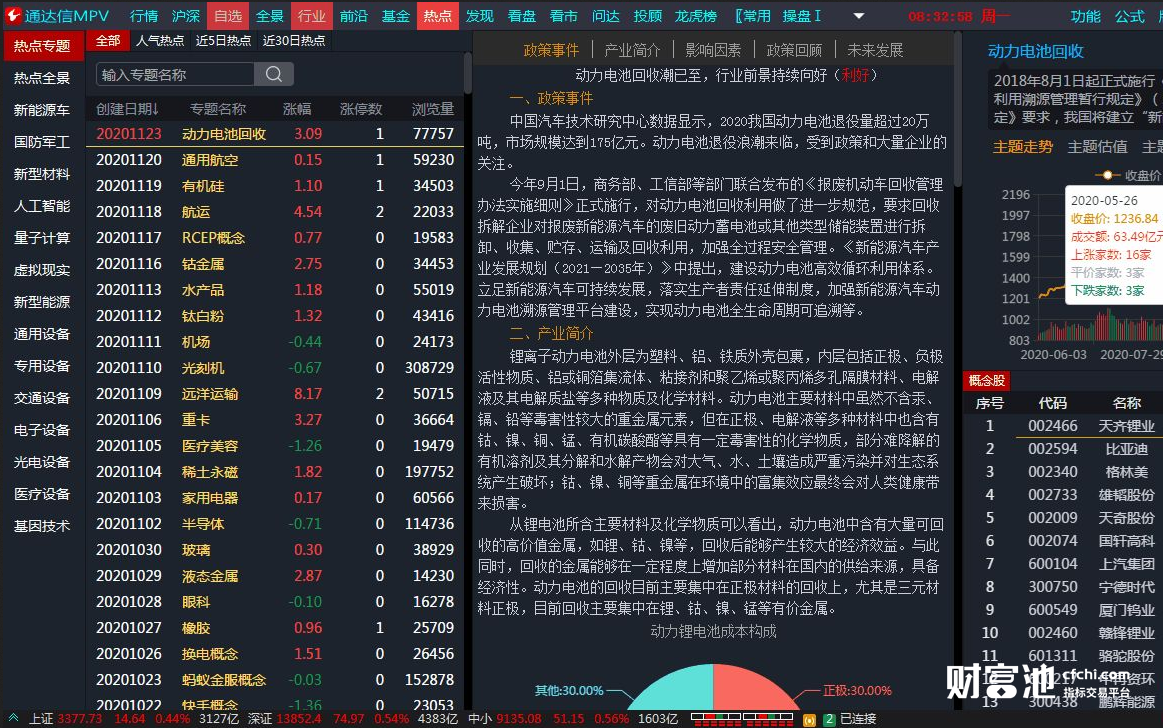Select 热点专题 in the left sidebar
Viewport: 1163px width, 728px height.
(x=42, y=46)
